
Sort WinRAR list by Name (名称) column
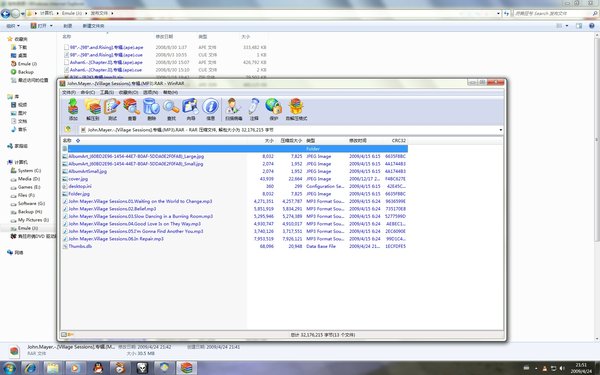coord(67,141)
